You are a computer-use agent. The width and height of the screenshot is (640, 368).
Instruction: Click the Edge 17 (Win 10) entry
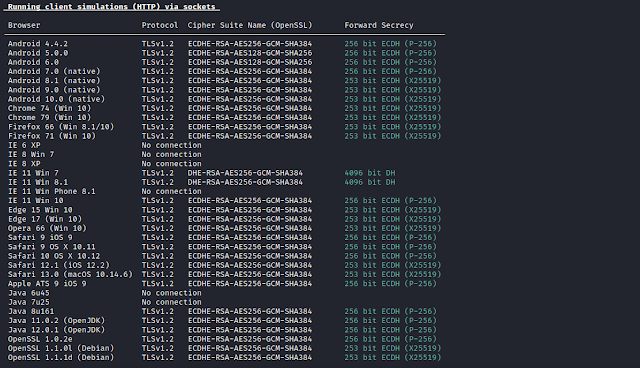(45, 219)
